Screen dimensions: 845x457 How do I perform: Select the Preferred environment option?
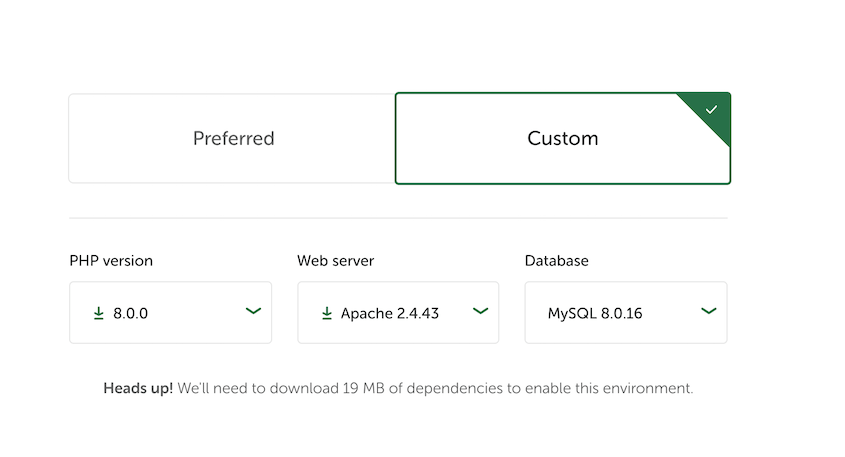(x=232, y=139)
